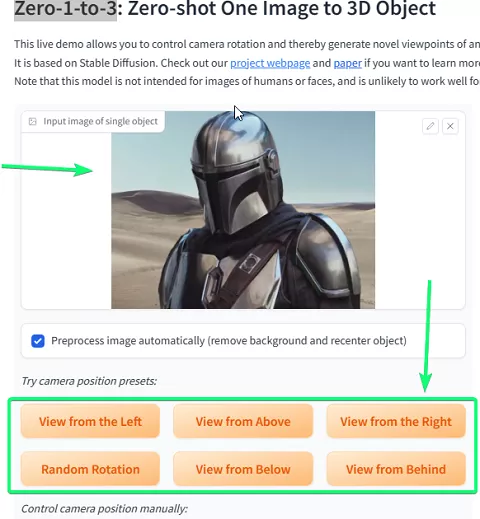Click the Input image of single object label
480x519 pixels.
click(x=100, y=121)
